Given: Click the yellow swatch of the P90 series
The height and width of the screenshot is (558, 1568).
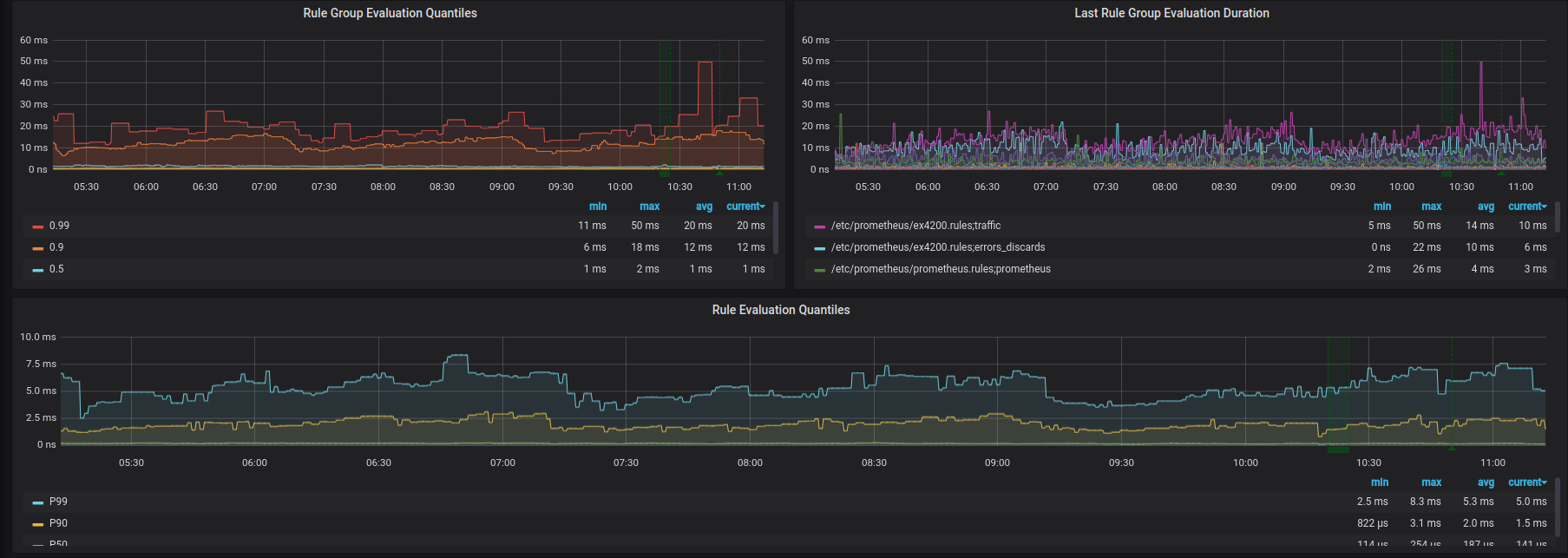Looking at the screenshot, I should point(37,524).
